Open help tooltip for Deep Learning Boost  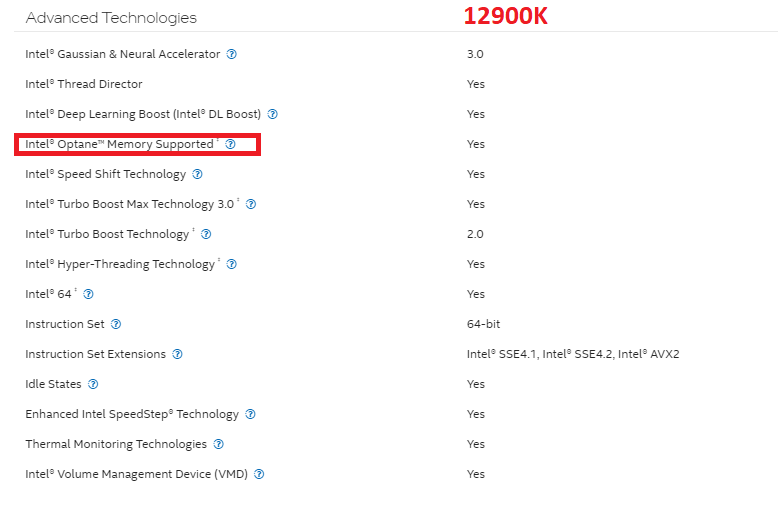272,114
